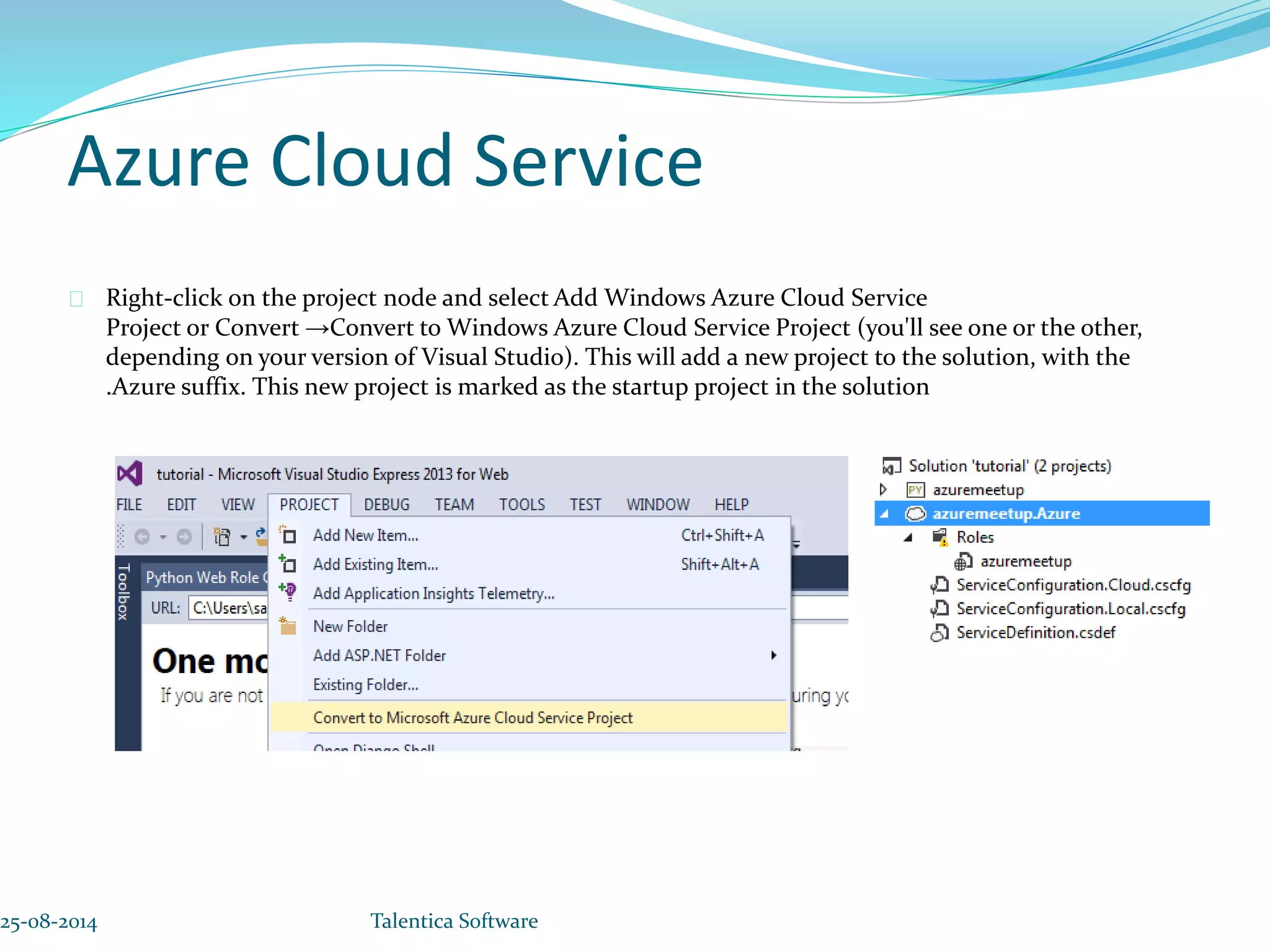The image size is (1270, 952).
Task: Click the toolbar overflow arrow
Action: coord(797,544)
